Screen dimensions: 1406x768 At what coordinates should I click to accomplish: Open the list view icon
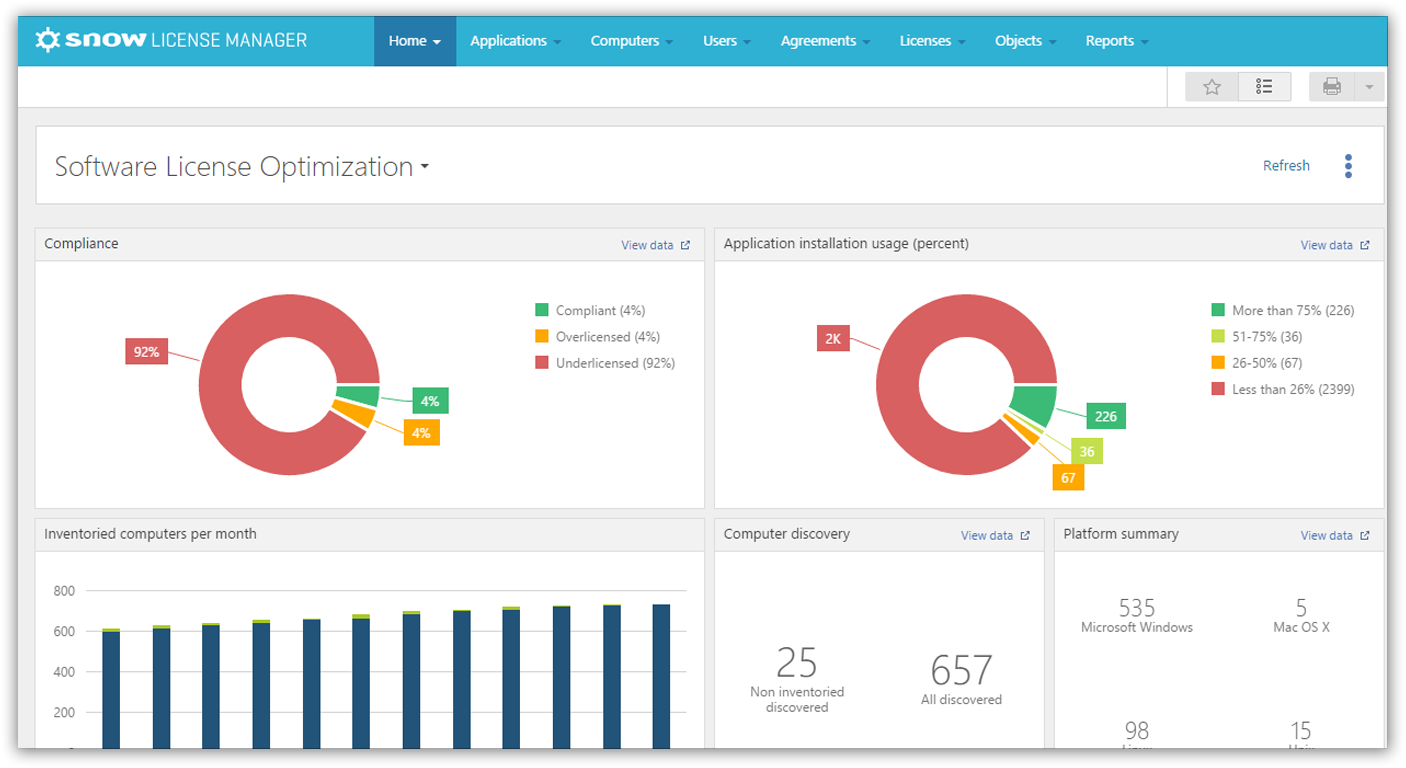(1265, 87)
